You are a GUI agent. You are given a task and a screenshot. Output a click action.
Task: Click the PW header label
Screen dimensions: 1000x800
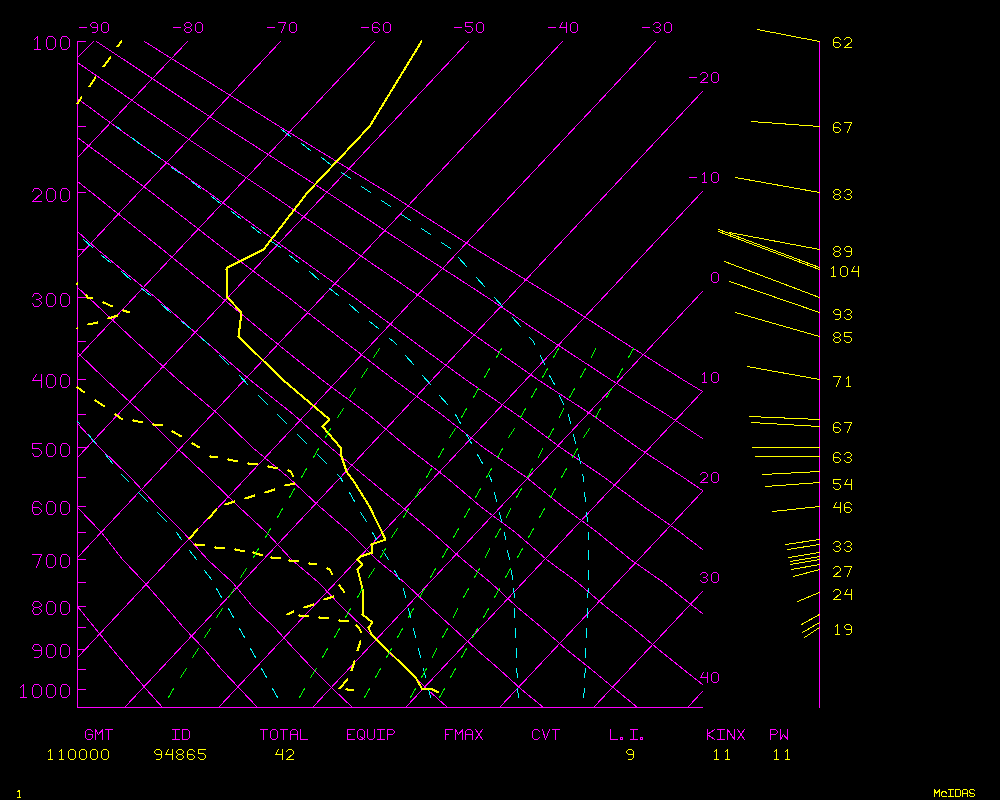pos(780,735)
